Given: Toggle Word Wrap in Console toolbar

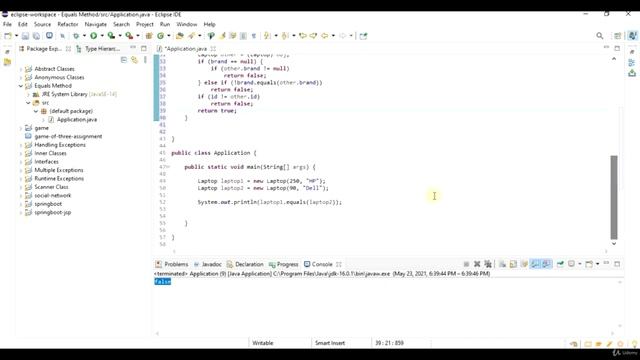Looking at the screenshot, I should coord(524,264).
